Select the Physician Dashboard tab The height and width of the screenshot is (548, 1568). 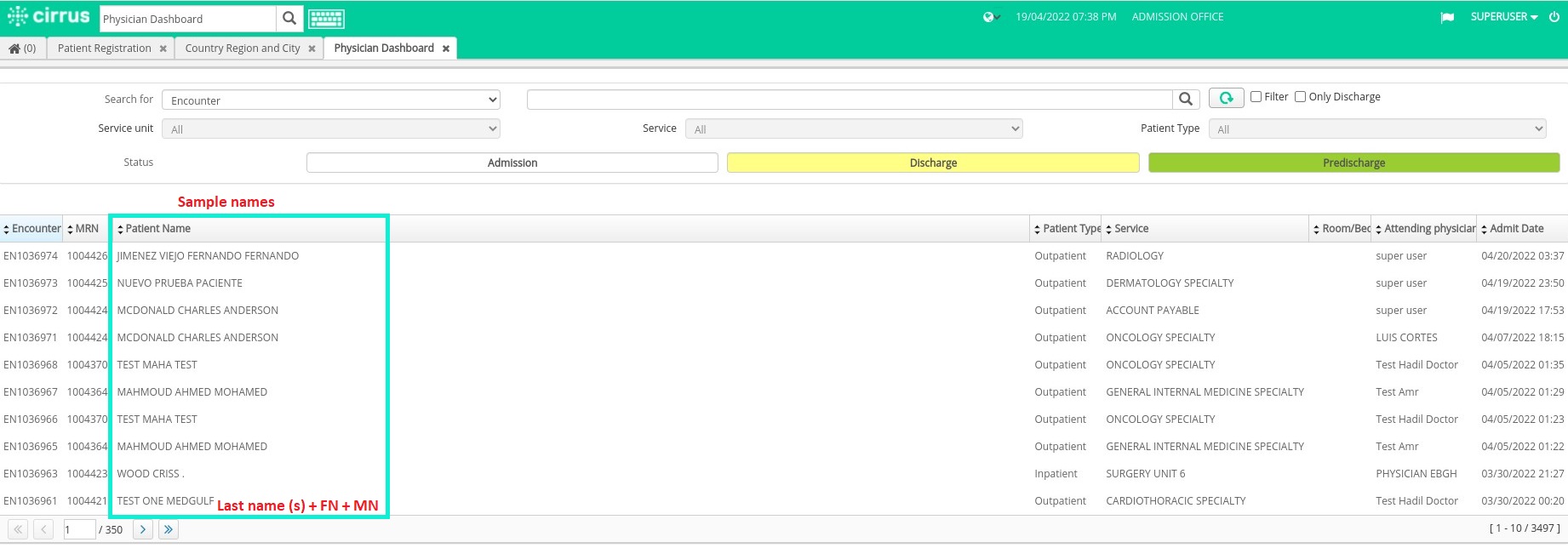tap(384, 49)
